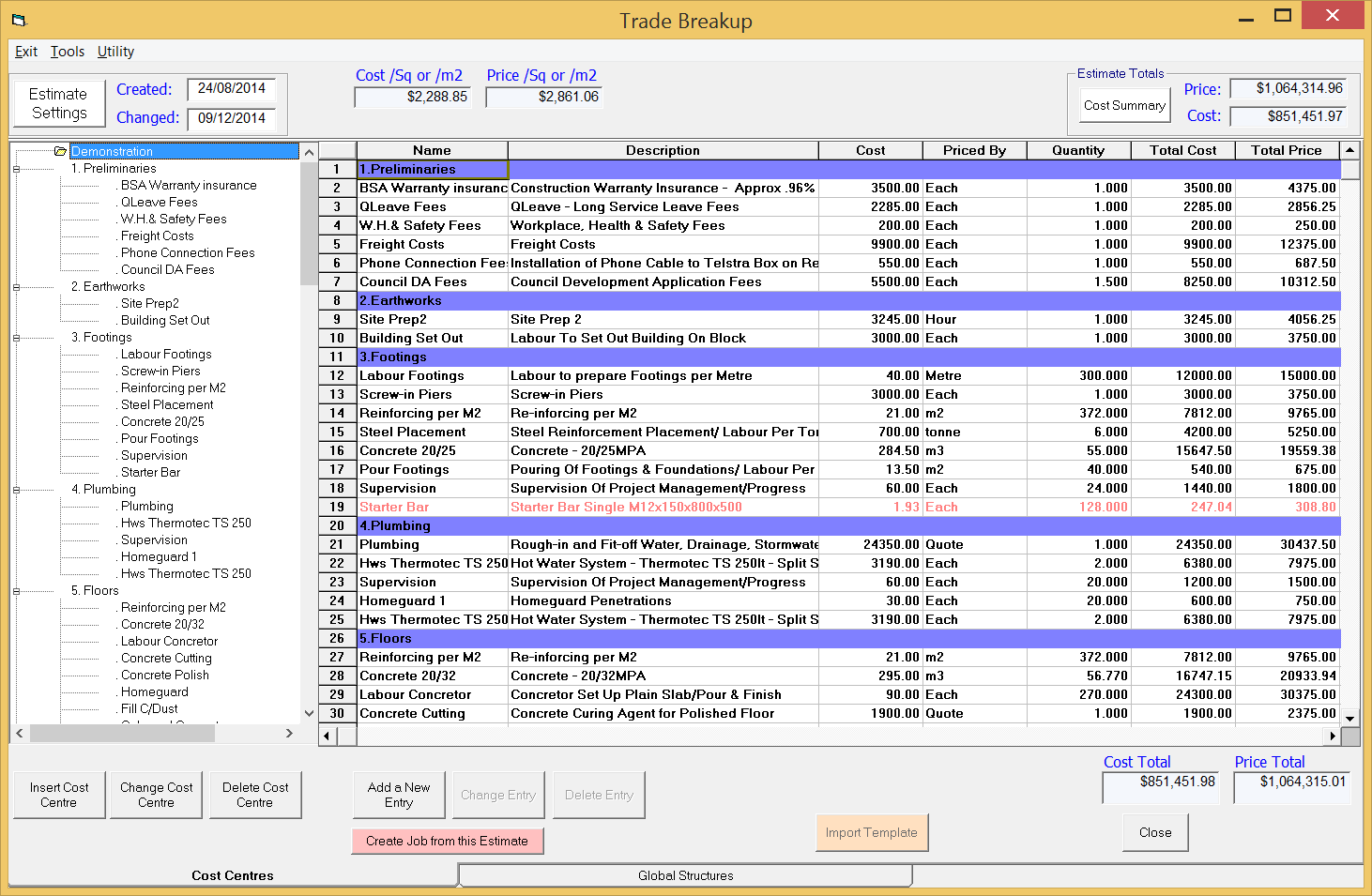
Task: Click the tree horizontal scroll left arrow
Action: [20, 734]
